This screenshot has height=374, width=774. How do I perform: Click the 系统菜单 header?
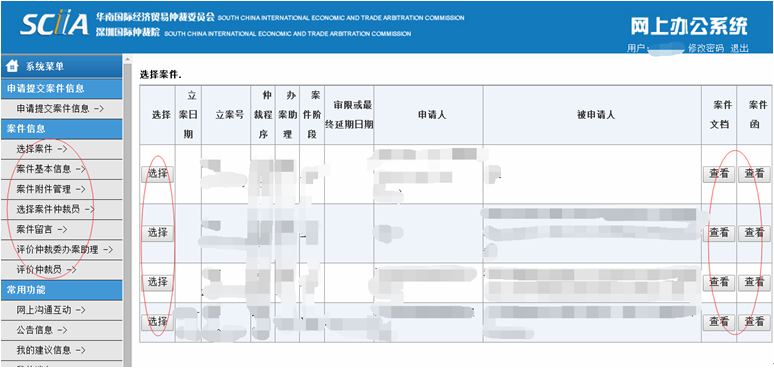pos(61,66)
